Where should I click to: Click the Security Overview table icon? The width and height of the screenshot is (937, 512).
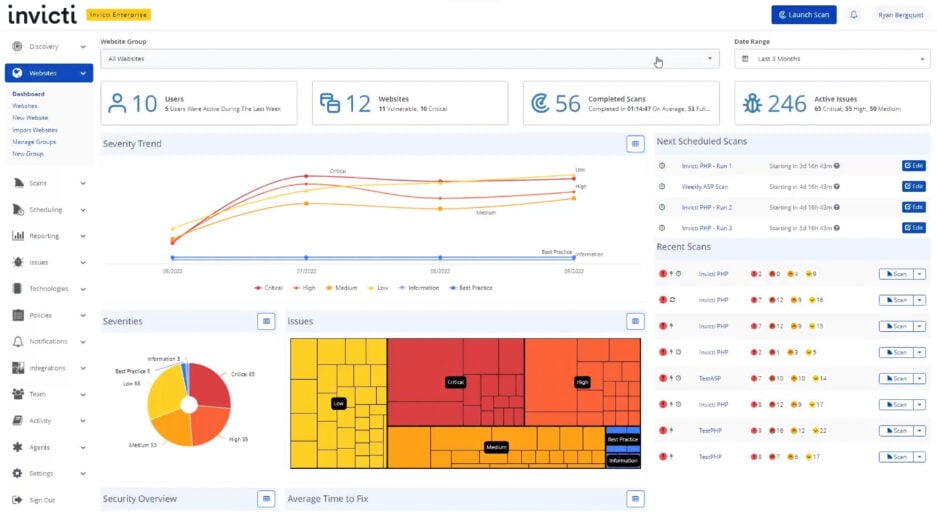coord(265,498)
